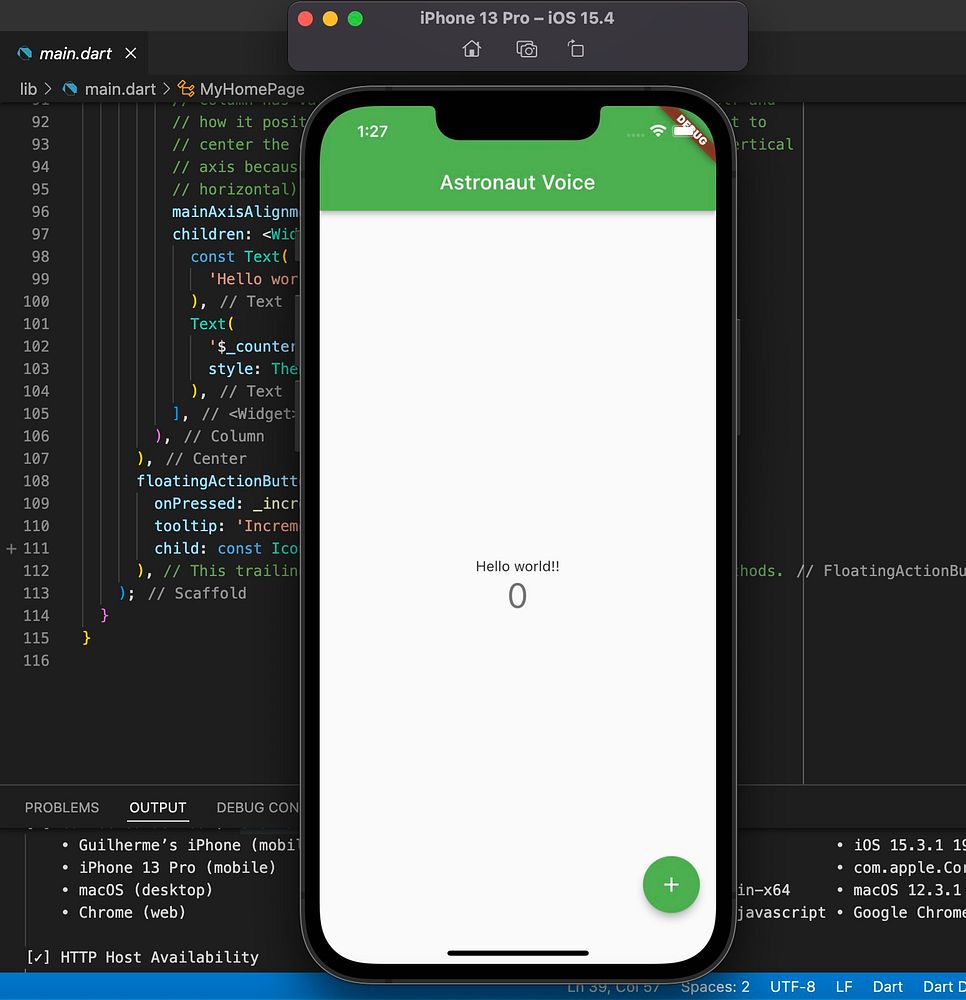
Task: Change line ending LF in status bar
Action: tap(844, 987)
